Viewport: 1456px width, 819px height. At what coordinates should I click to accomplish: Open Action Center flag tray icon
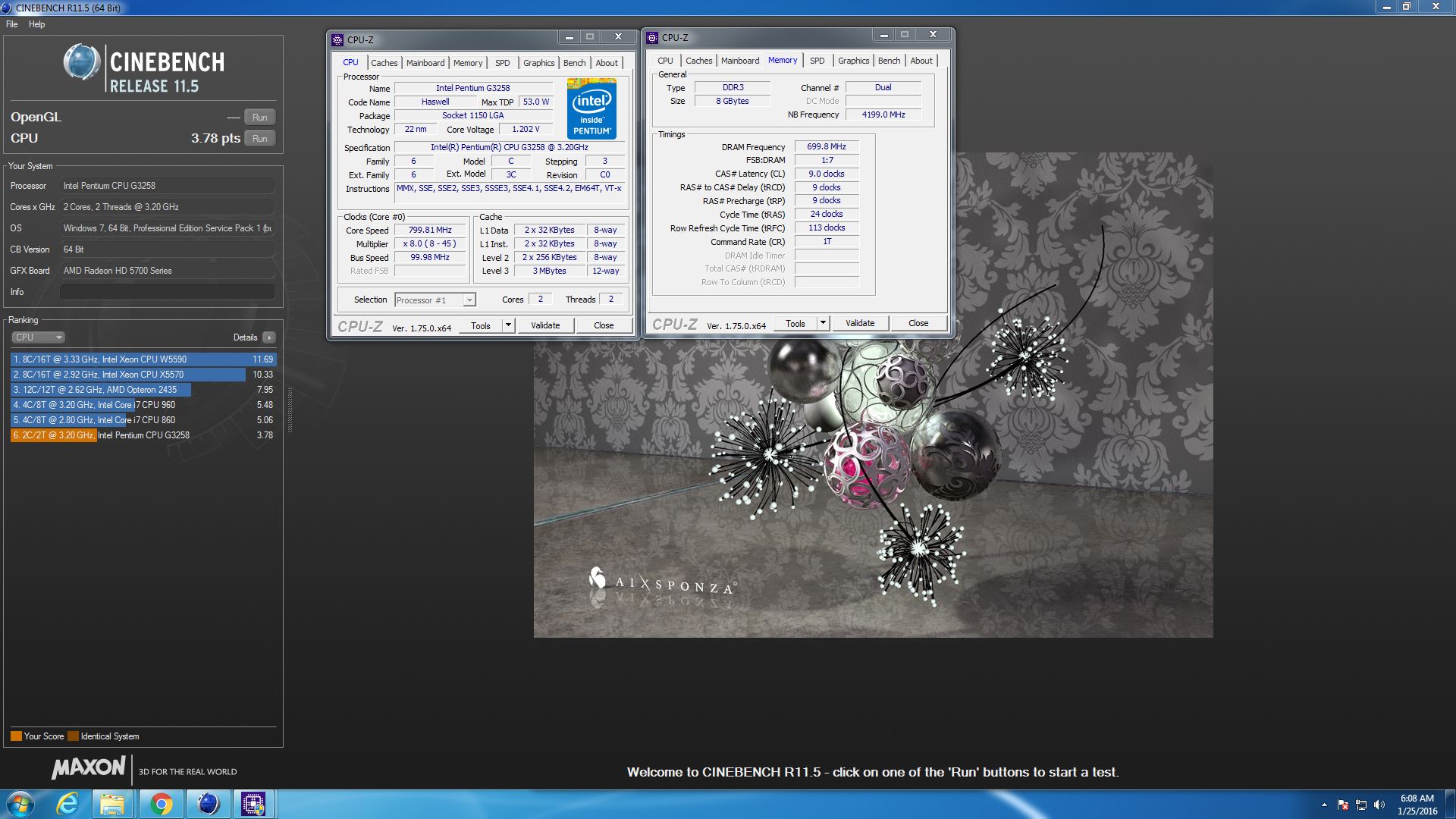pos(1343,805)
